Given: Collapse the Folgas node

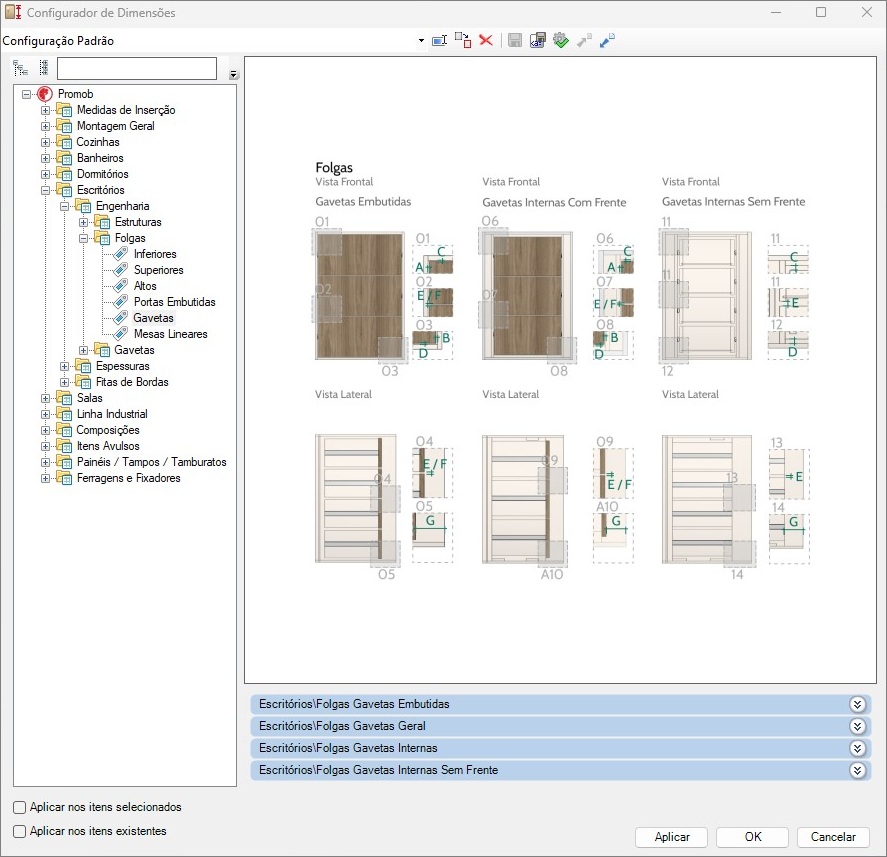Looking at the screenshot, I should pyautogui.click(x=83, y=238).
